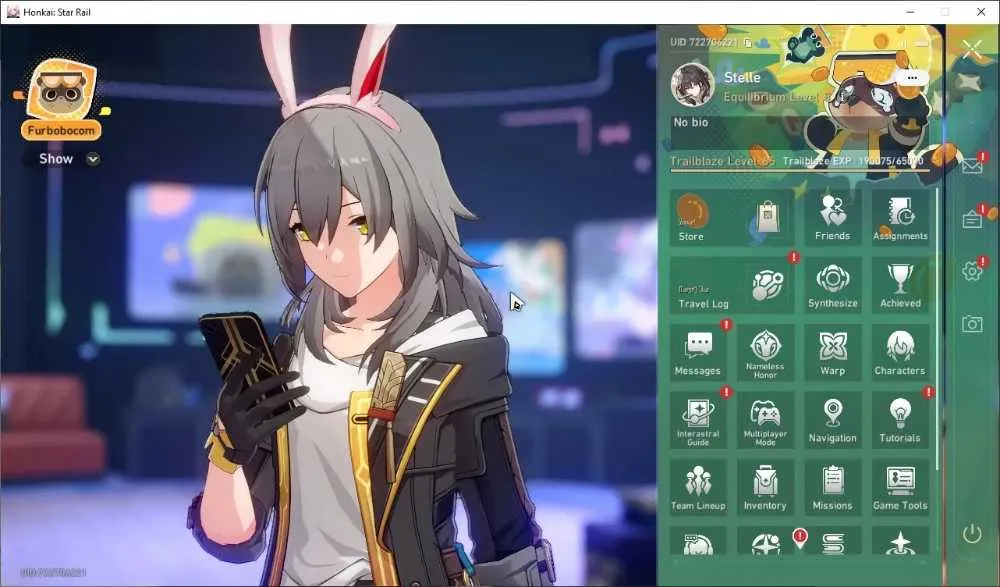
Task: Open the Interastral Guide
Action: coord(698,420)
